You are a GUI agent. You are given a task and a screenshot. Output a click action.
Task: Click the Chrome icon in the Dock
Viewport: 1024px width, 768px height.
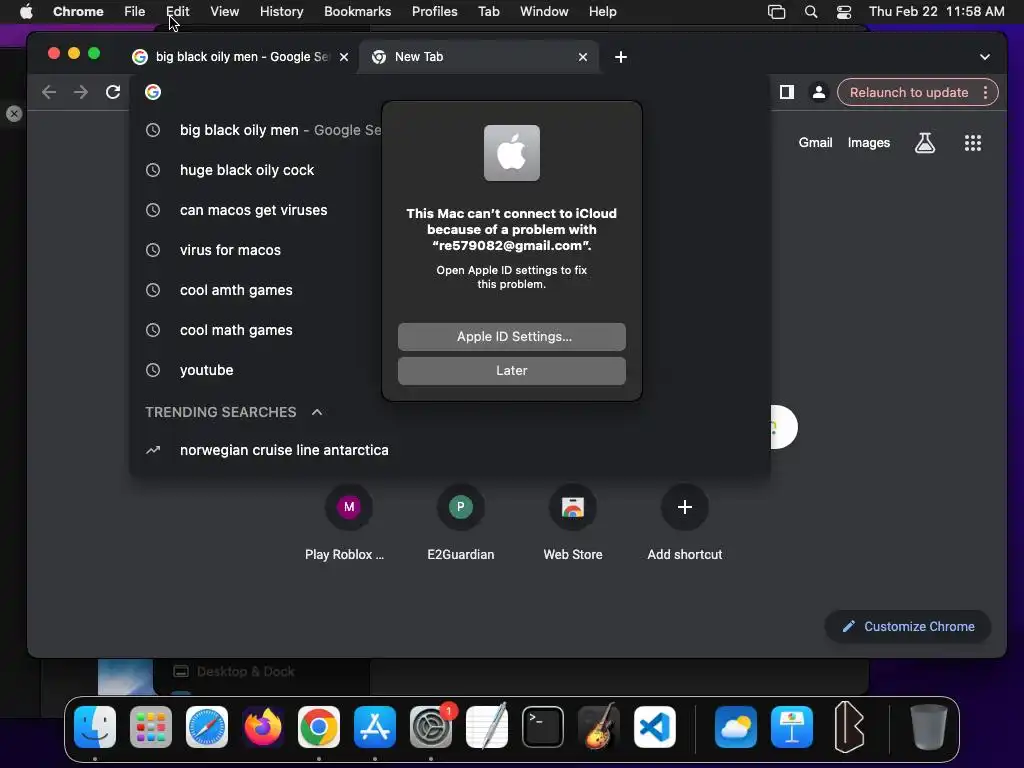[319, 727]
